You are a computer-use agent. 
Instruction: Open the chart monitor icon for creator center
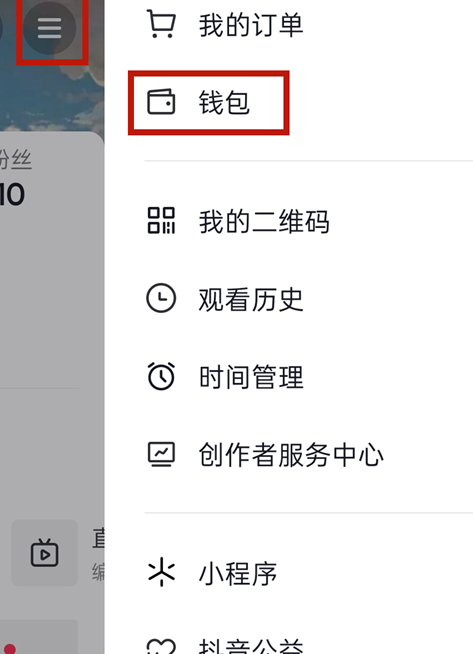pos(161,454)
